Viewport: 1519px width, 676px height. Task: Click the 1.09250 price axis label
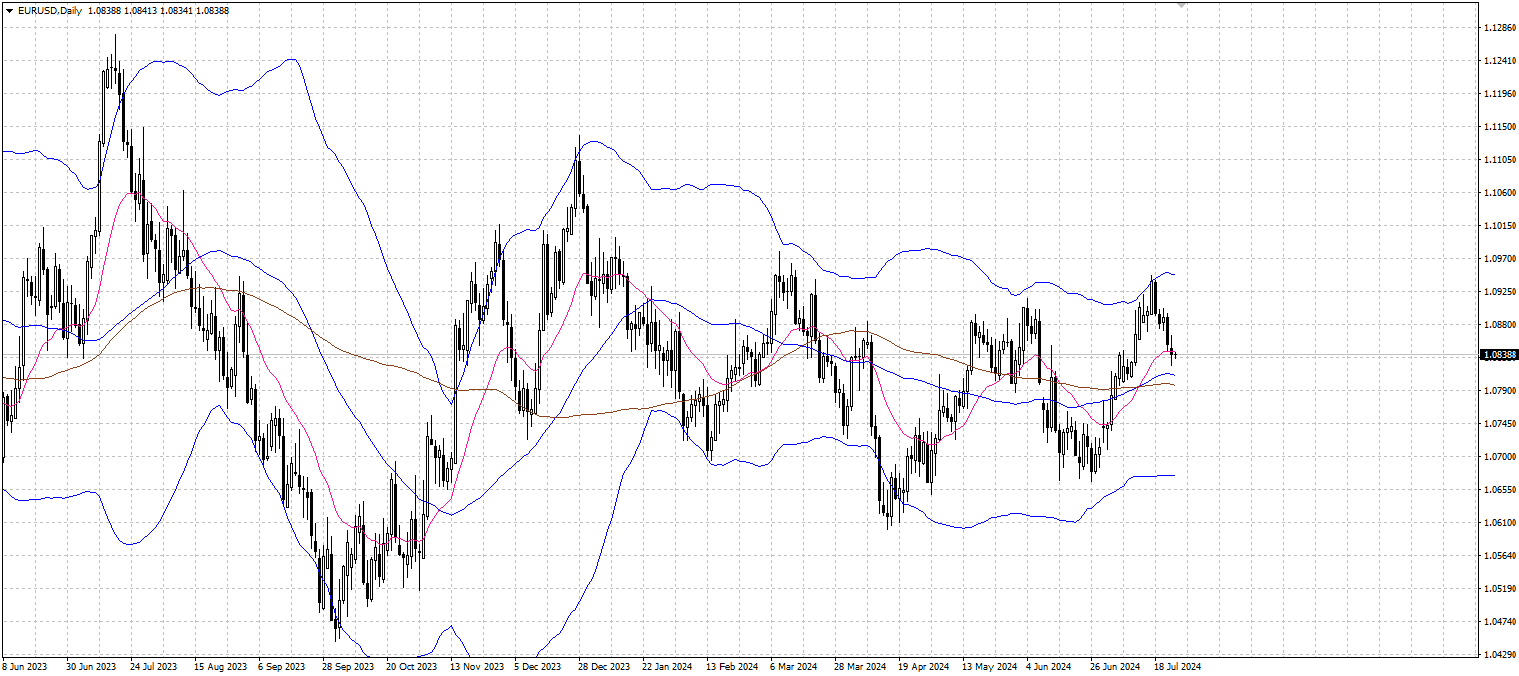coord(1500,292)
